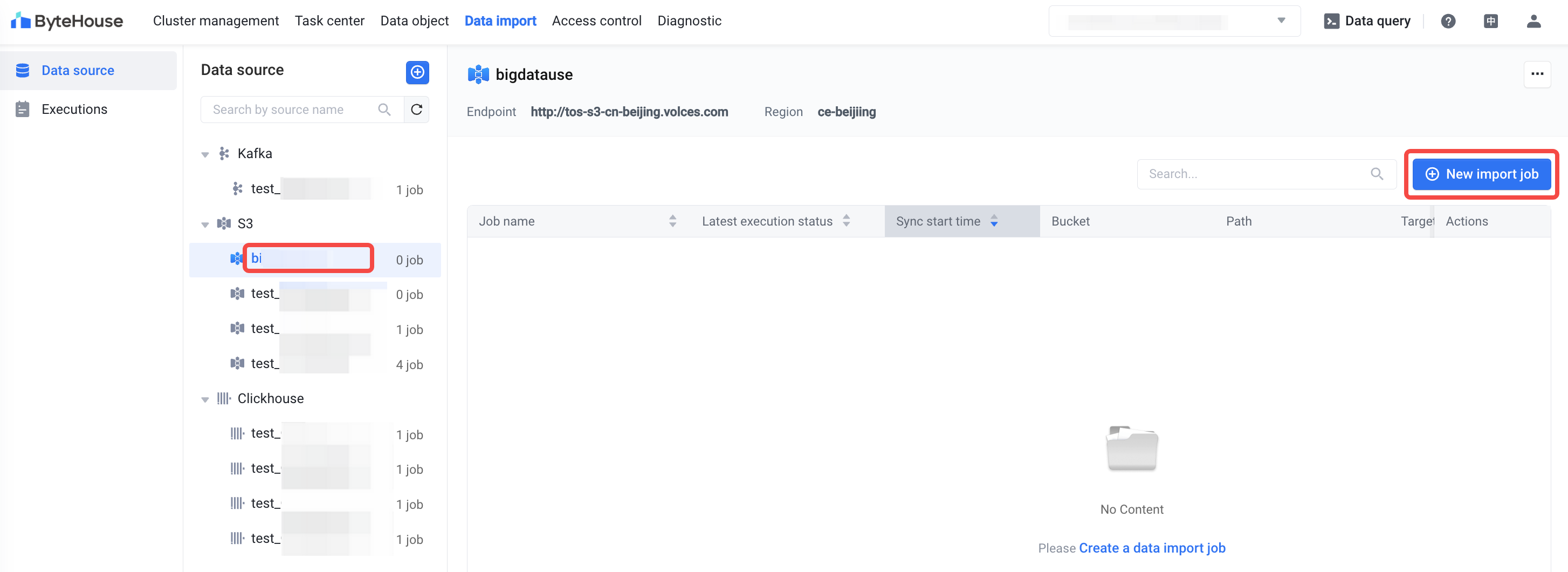Focus the Search by source name field
The height and width of the screenshot is (572, 1568).
(x=292, y=110)
